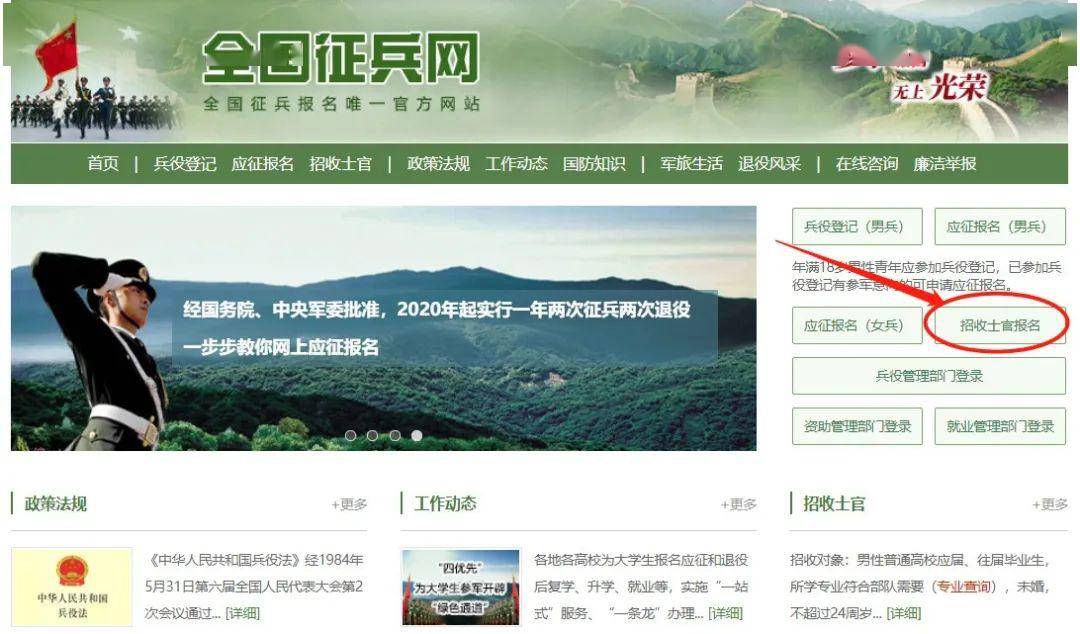Click the 应征报名（男兵） button

[x=999, y=226]
